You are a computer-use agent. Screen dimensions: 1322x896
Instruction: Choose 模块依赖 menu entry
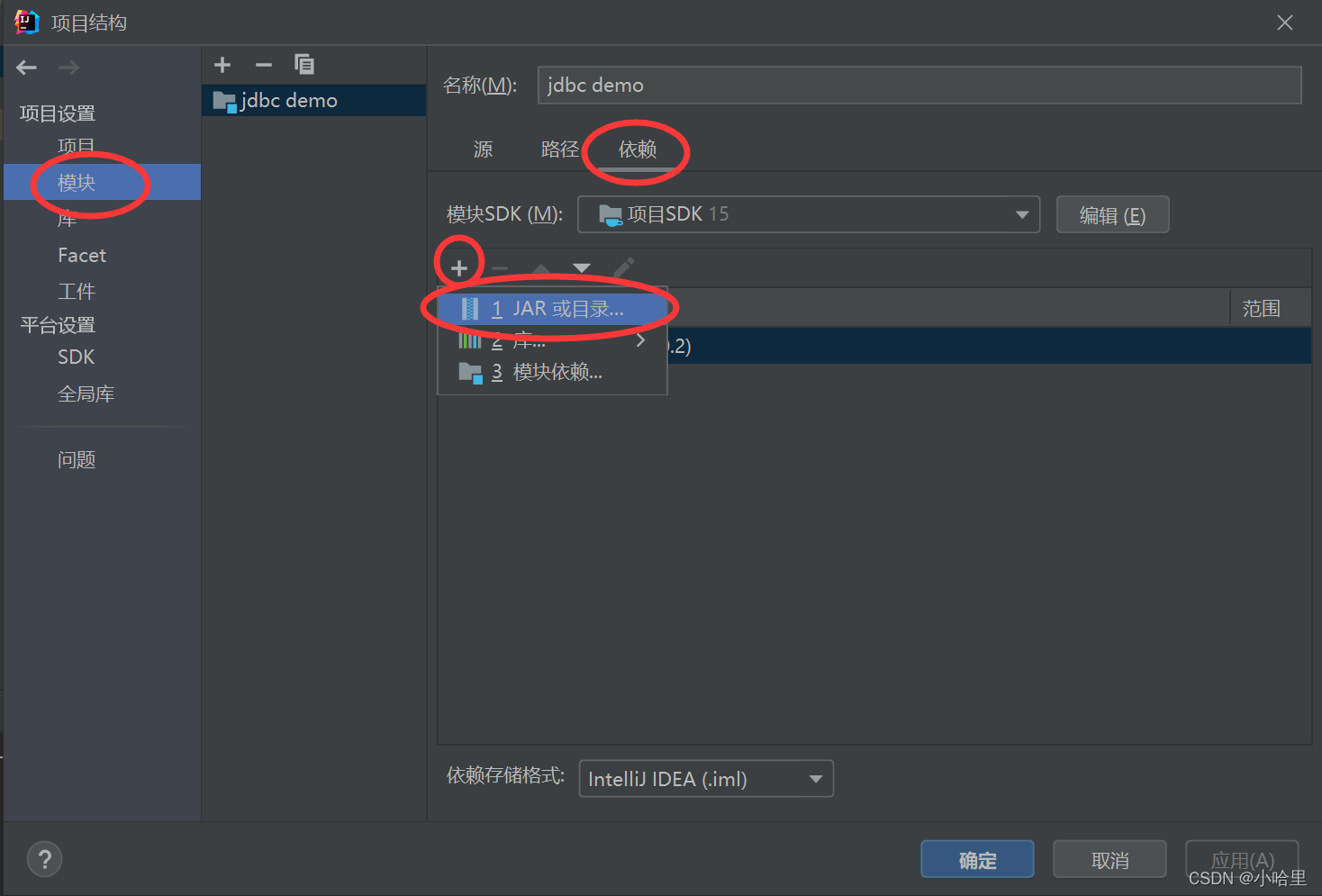552,372
